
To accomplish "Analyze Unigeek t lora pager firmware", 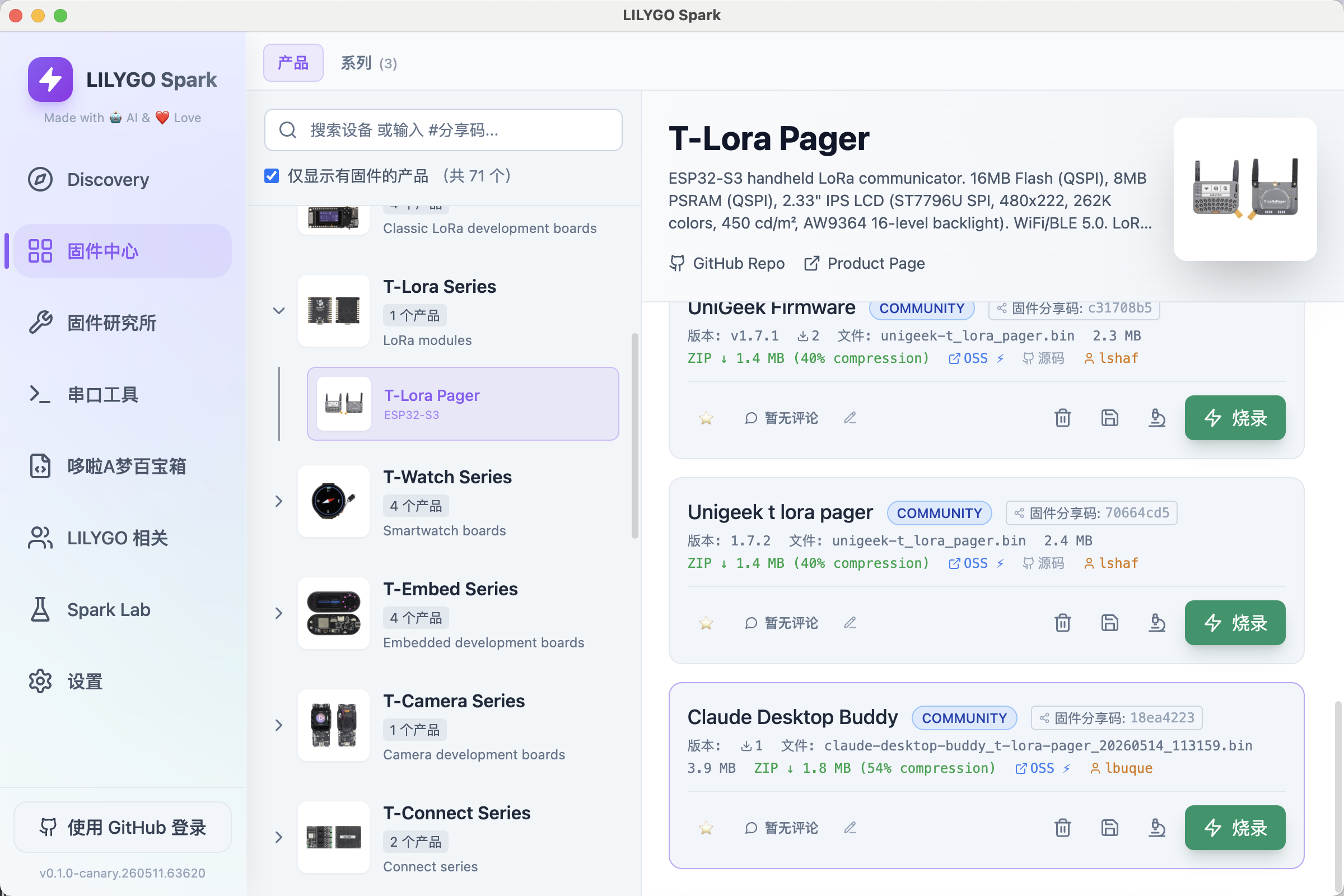I will point(1157,623).
